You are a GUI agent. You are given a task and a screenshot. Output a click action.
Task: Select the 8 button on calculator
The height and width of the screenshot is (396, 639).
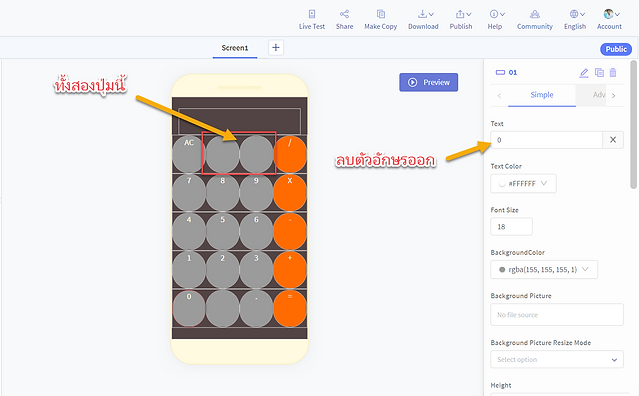(x=223, y=192)
